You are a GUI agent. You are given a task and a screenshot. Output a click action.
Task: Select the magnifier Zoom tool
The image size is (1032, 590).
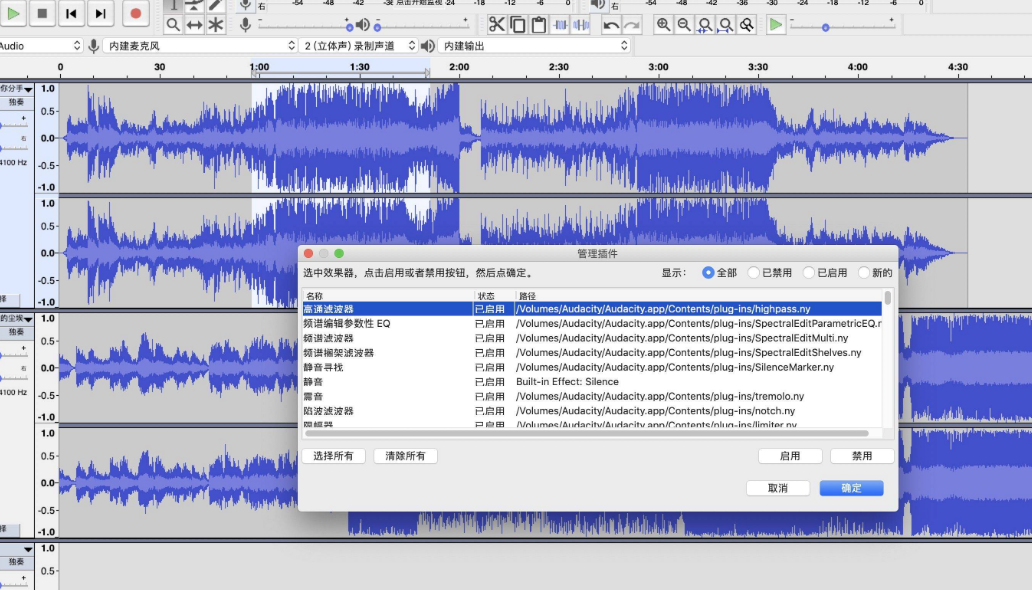tap(173, 25)
